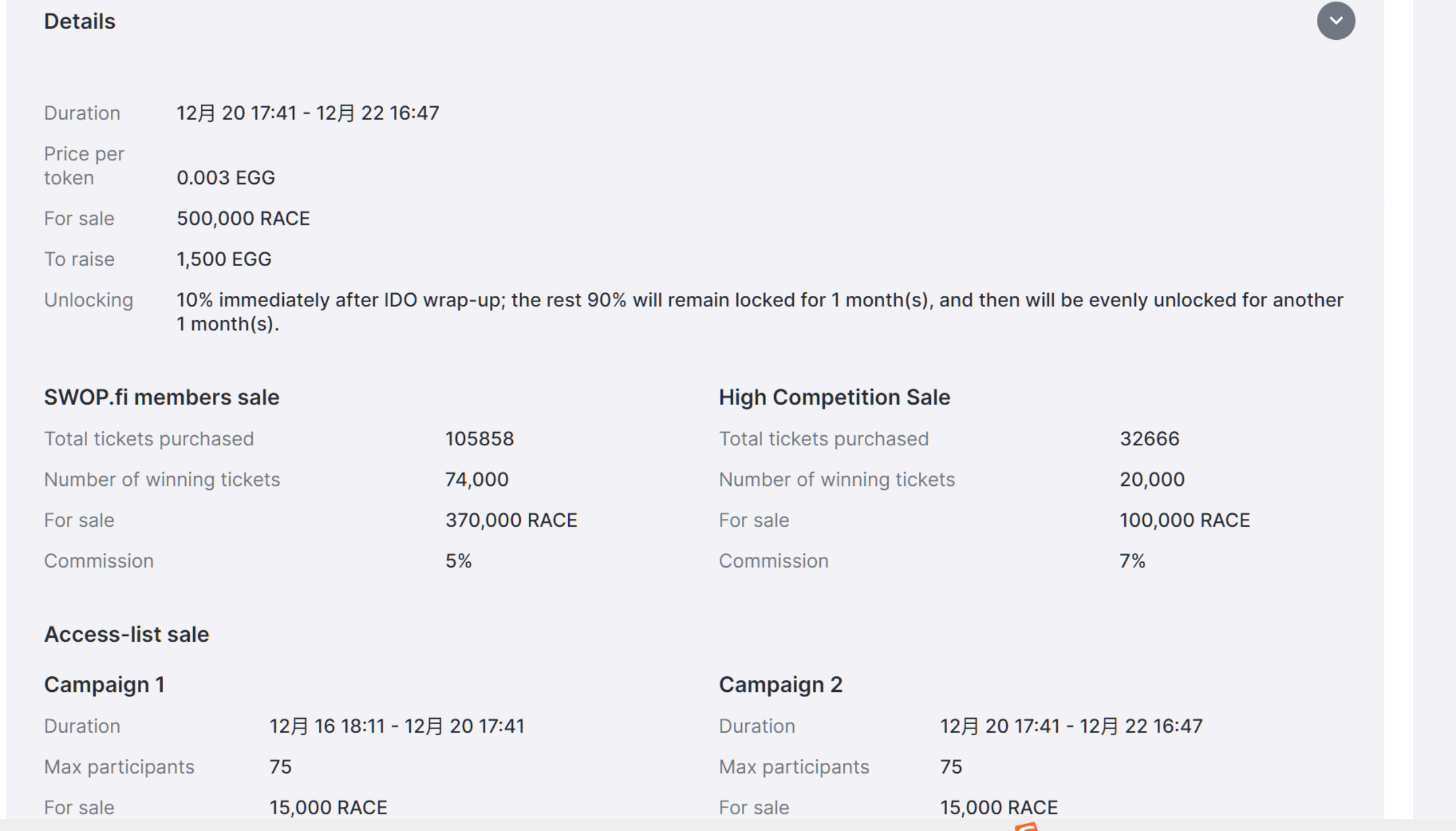Click the Details heading

click(80, 21)
